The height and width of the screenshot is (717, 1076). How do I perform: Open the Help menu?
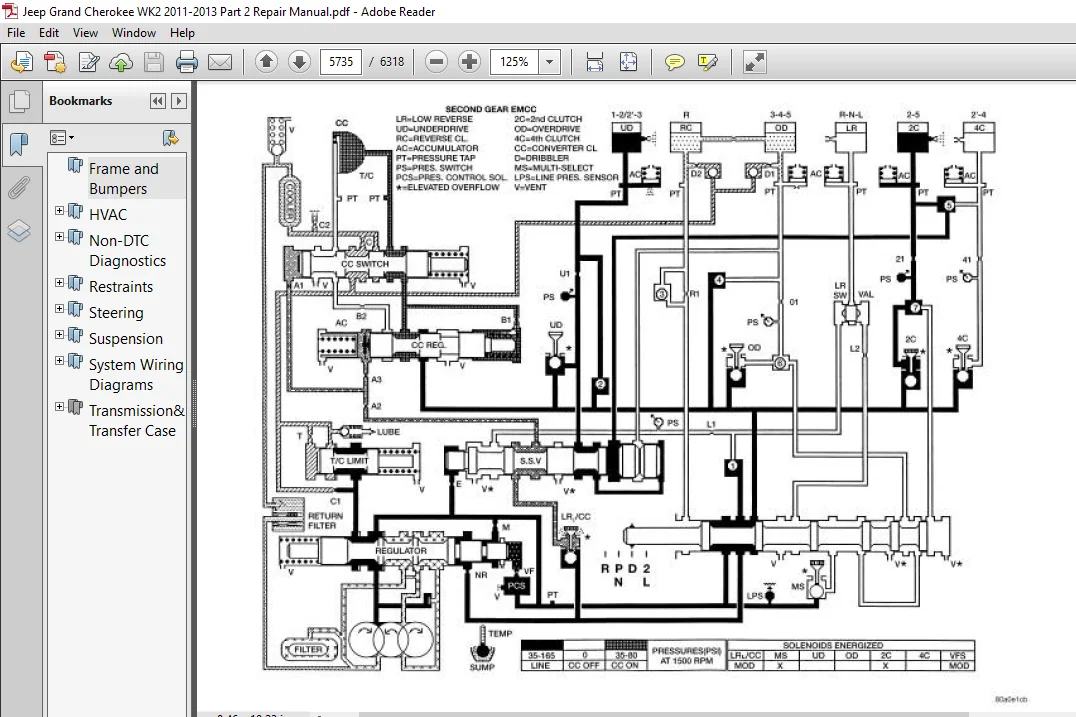tap(182, 32)
